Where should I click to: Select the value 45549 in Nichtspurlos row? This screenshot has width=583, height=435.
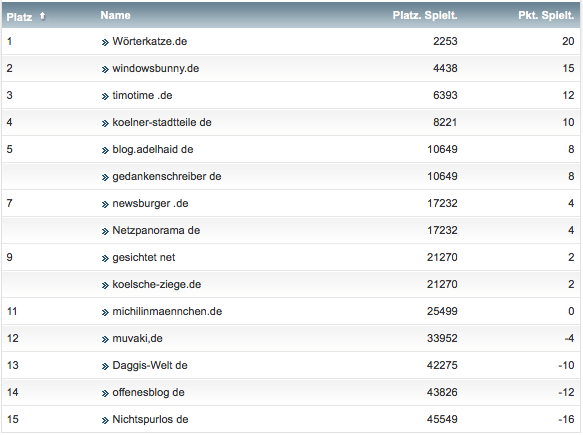(x=442, y=419)
